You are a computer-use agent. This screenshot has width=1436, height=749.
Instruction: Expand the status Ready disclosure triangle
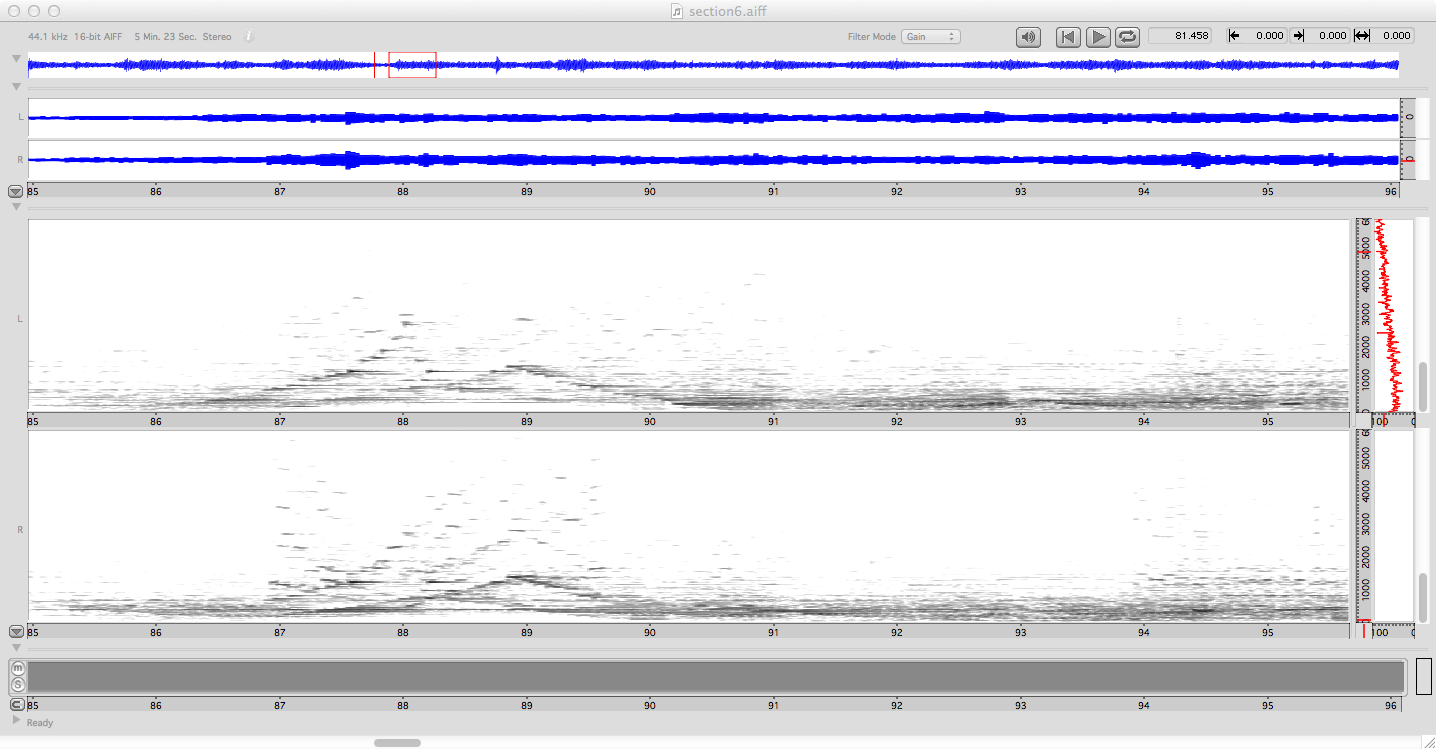tap(16, 719)
